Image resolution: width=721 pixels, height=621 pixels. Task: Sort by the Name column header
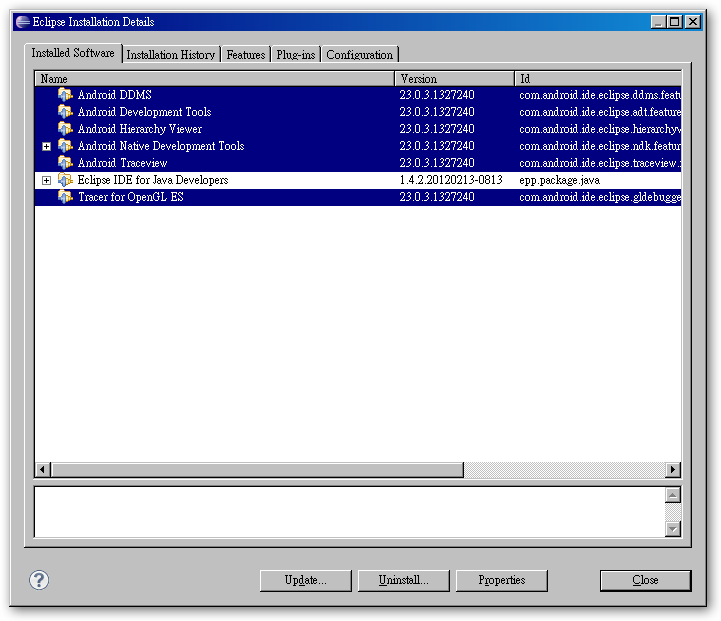pos(215,79)
